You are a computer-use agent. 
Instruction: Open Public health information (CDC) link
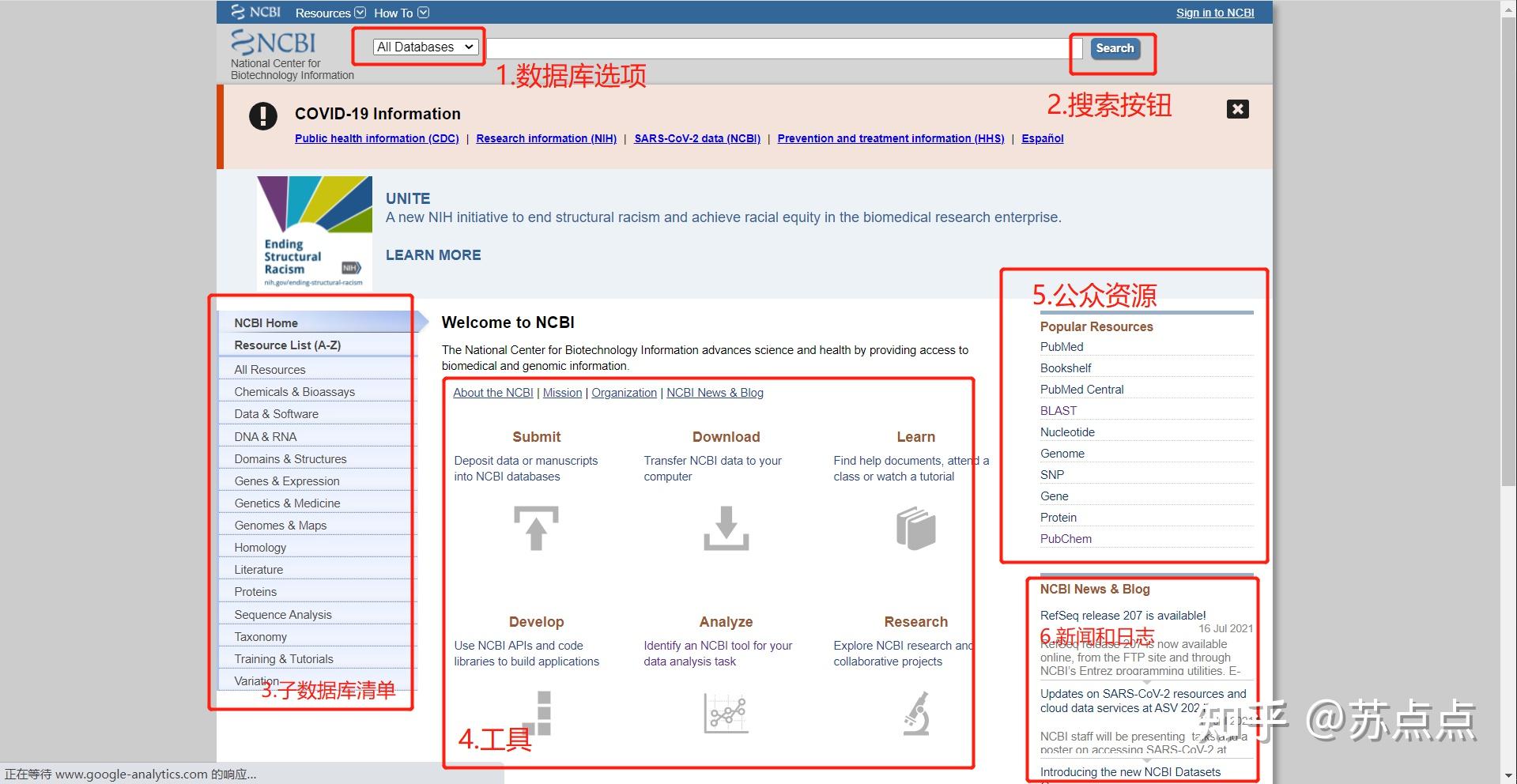[376, 138]
